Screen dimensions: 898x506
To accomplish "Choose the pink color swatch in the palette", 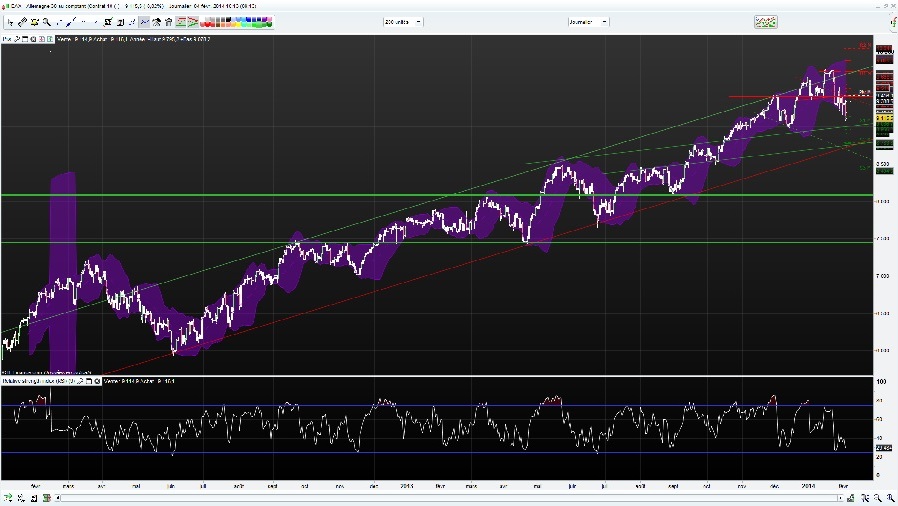I will [x=269, y=19].
